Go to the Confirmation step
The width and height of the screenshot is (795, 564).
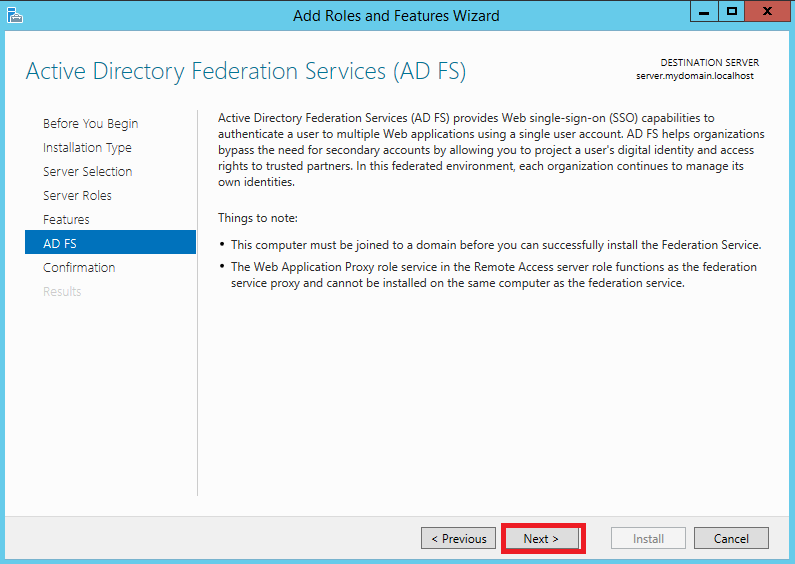(x=79, y=267)
